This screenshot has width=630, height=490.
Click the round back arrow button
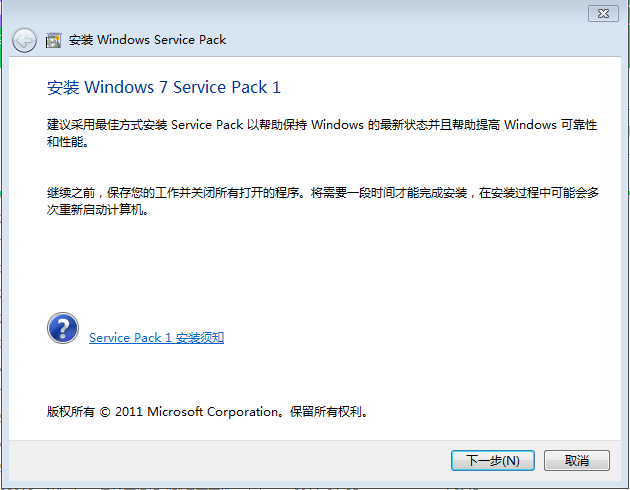pos(24,40)
